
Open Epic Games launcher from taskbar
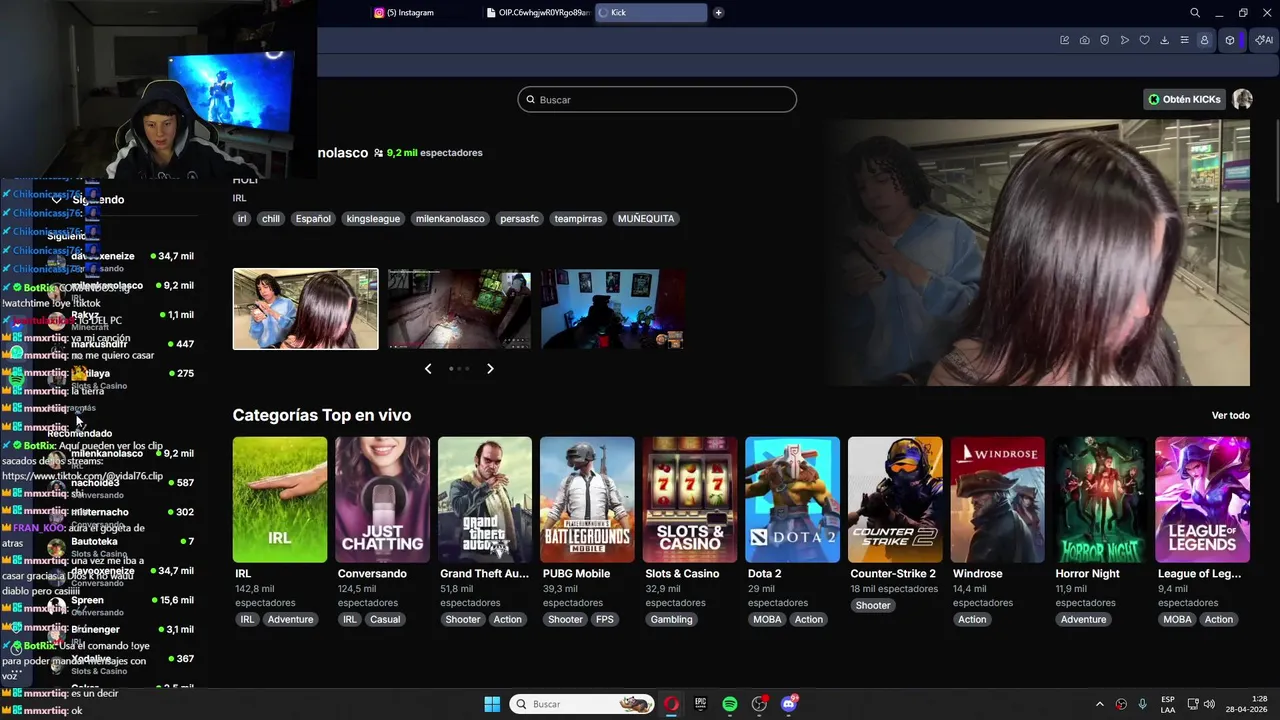click(701, 704)
